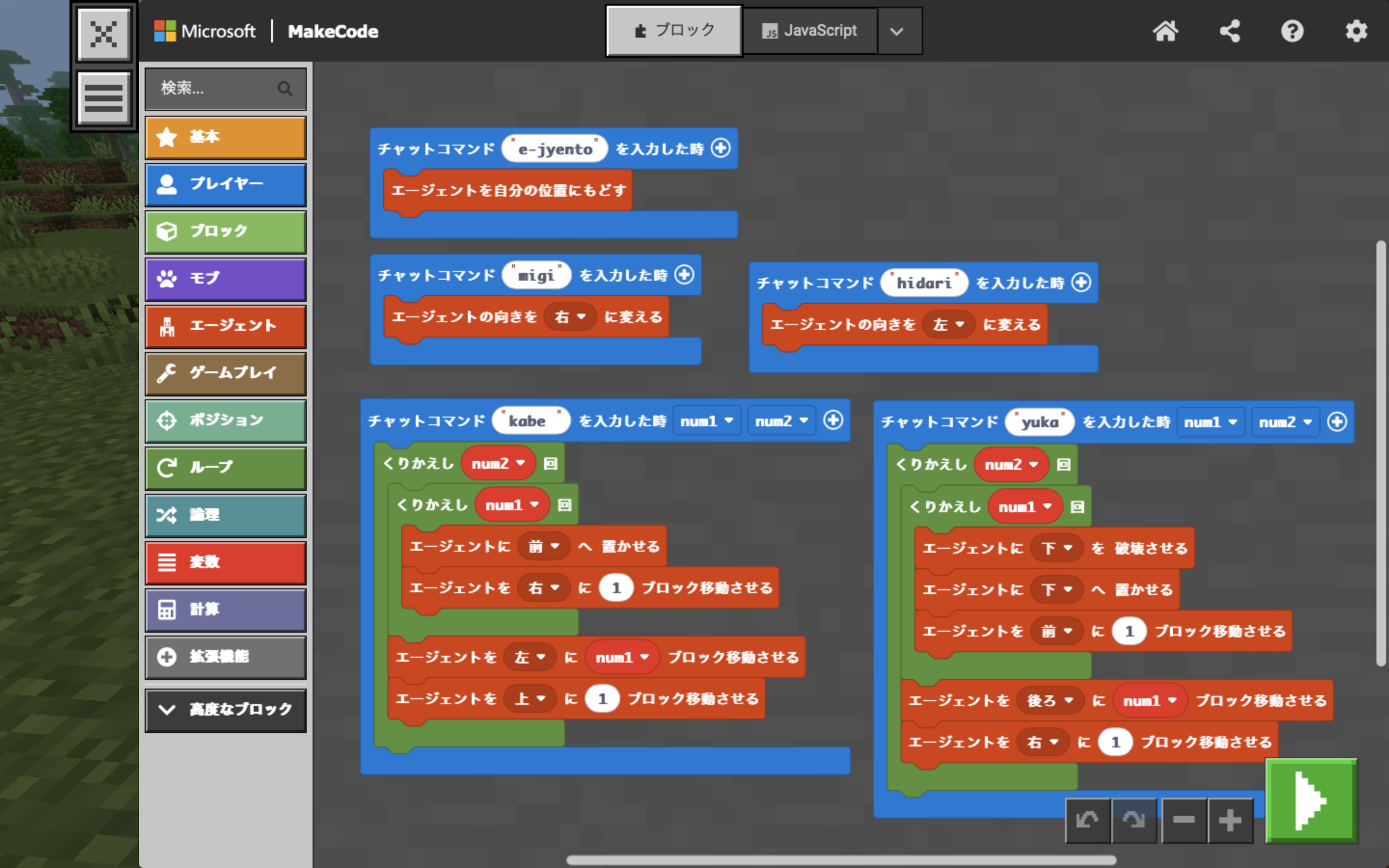The width and height of the screenshot is (1389, 868).
Task: Open the ゲームプレイ block category
Action: tap(226, 373)
